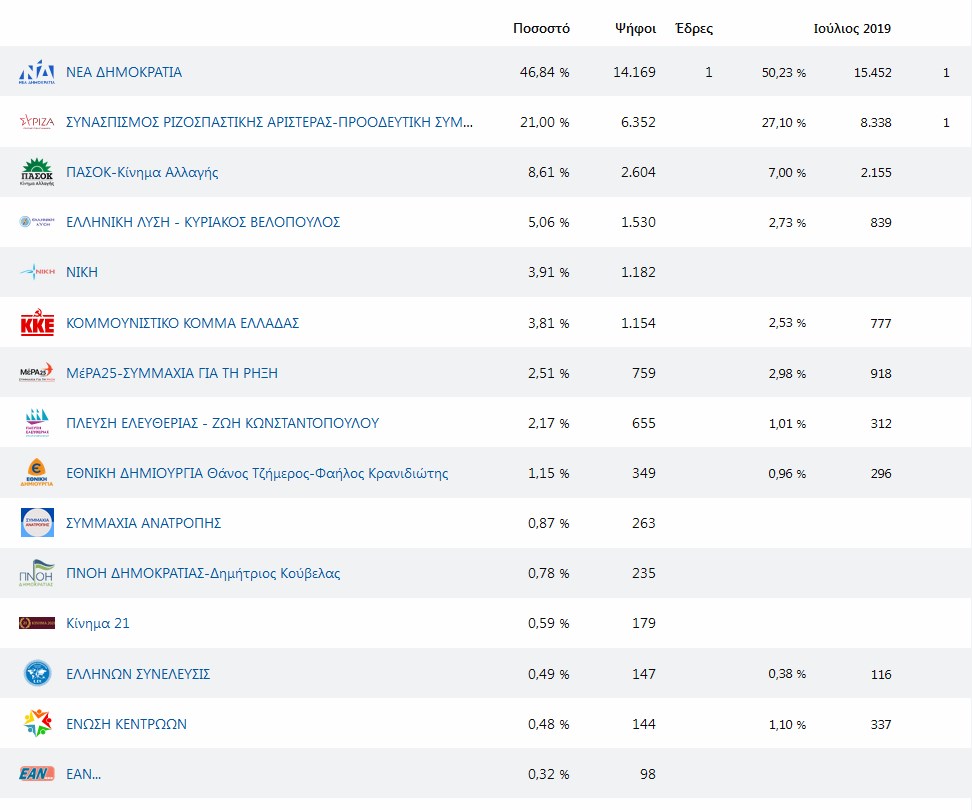This screenshot has height=810, width=972.
Task: Select the 98 votes value
Action: (x=648, y=774)
